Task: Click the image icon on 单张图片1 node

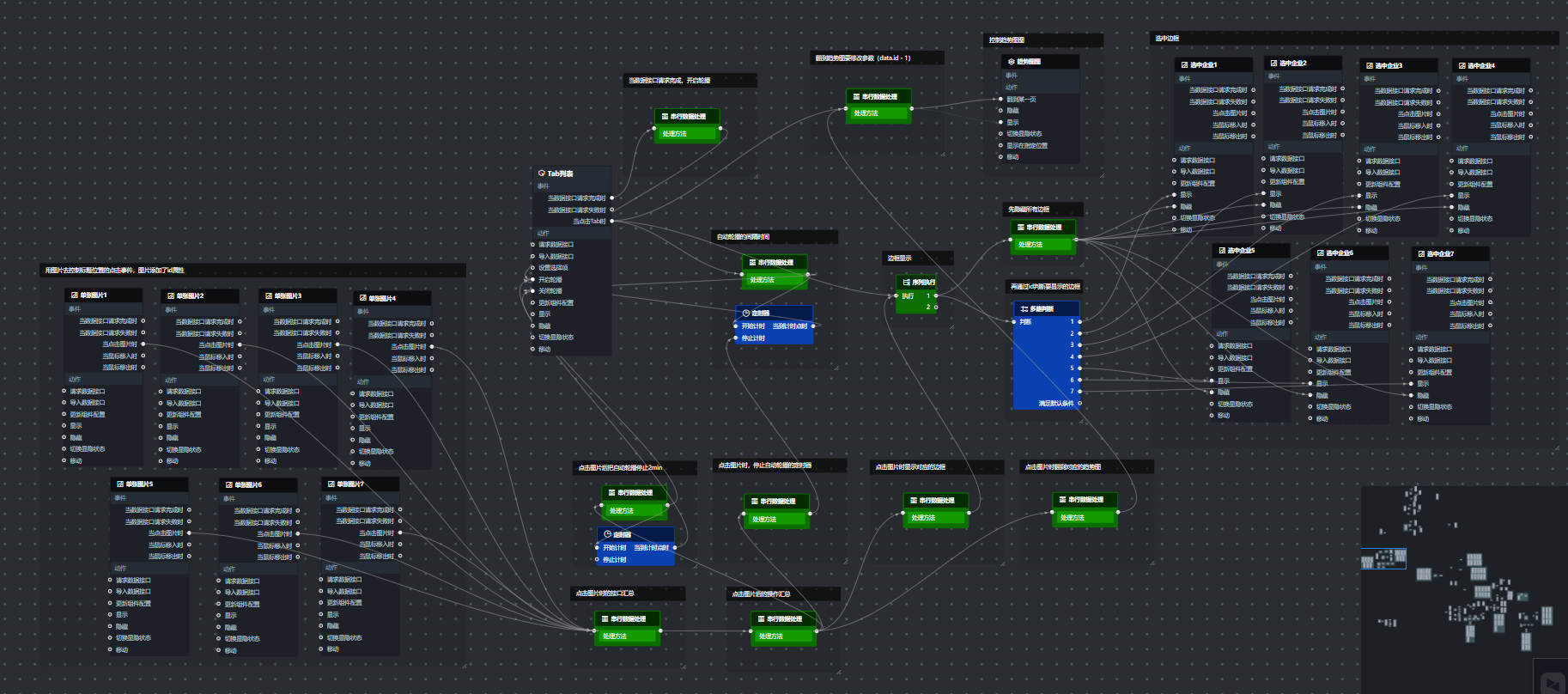Action: (x=75, y=295)
